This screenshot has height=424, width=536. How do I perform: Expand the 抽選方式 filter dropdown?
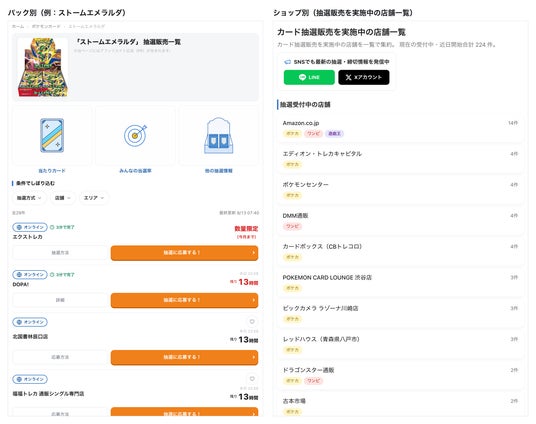click(x=29, y=198)
